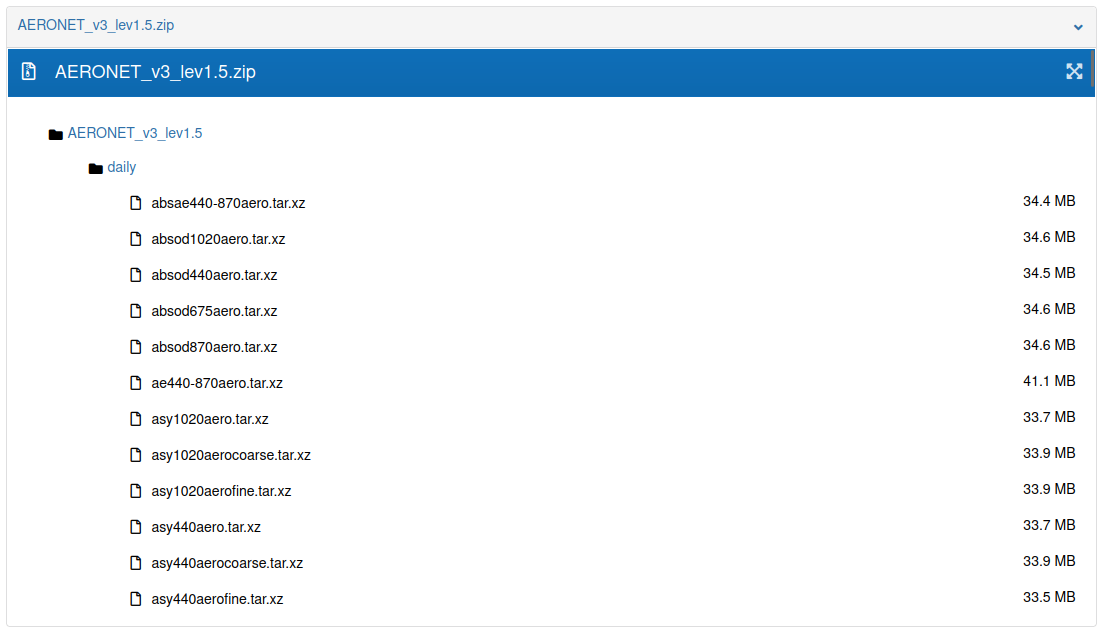Click file icon beside absod675aero.tar.xz
The image size is (1102, 633).
[136, 311]
